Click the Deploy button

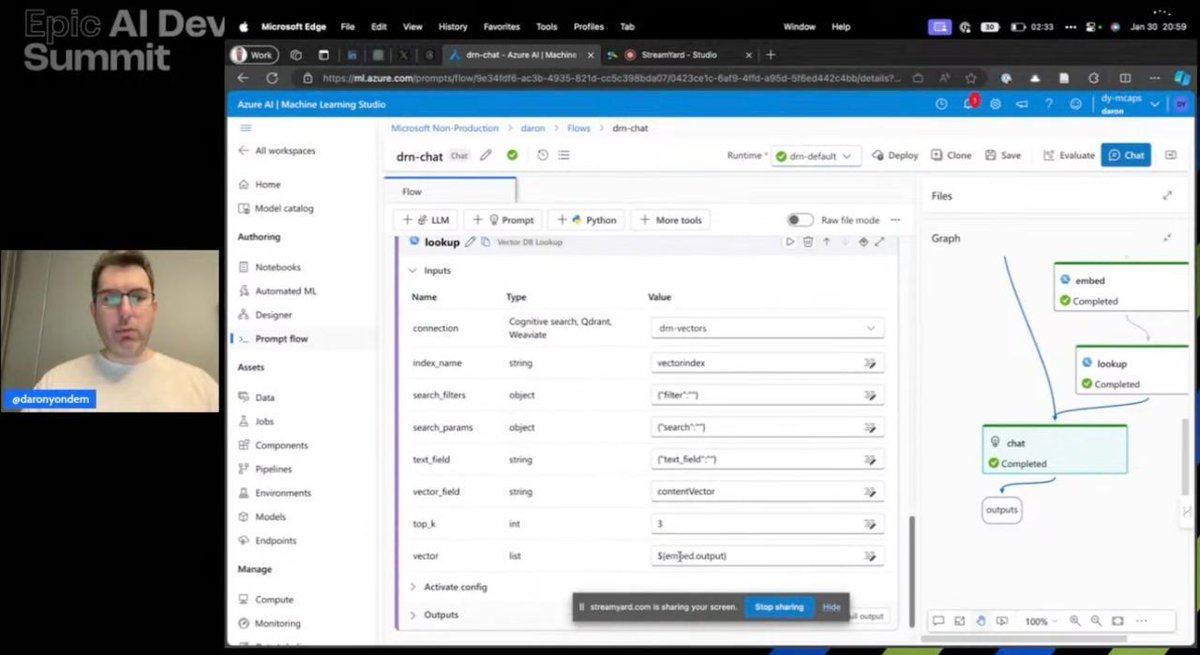[896, 155]
